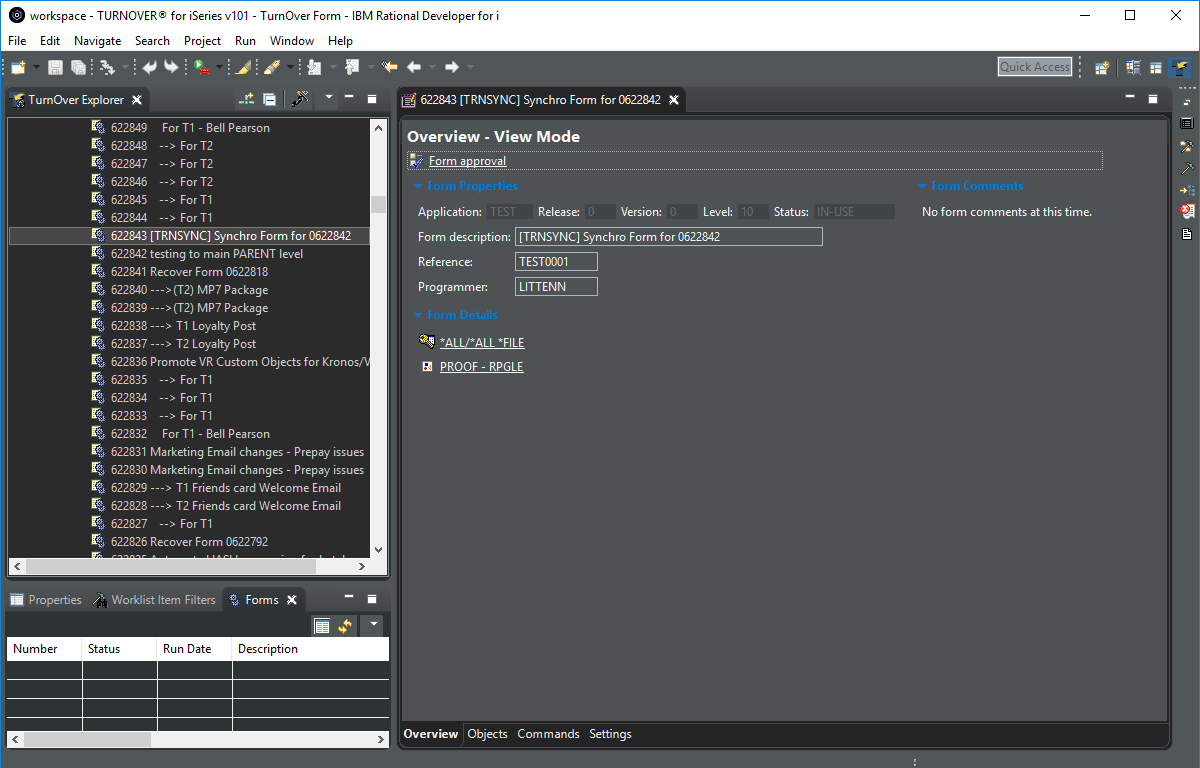1200x768 pixels.
Task: Open the New wizard dropdown arrow
Action: coord(36,67)
